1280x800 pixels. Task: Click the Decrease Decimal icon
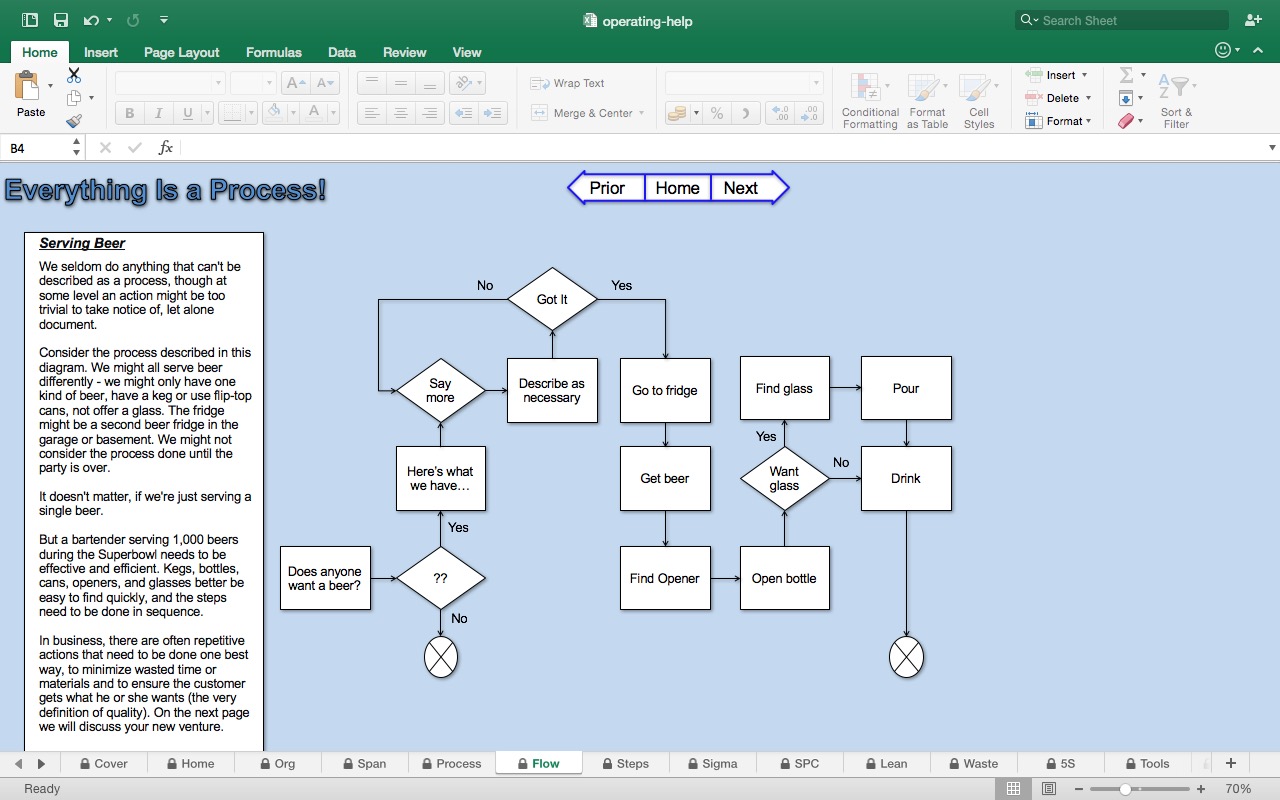pyautogui.click(x=810, y=113)
